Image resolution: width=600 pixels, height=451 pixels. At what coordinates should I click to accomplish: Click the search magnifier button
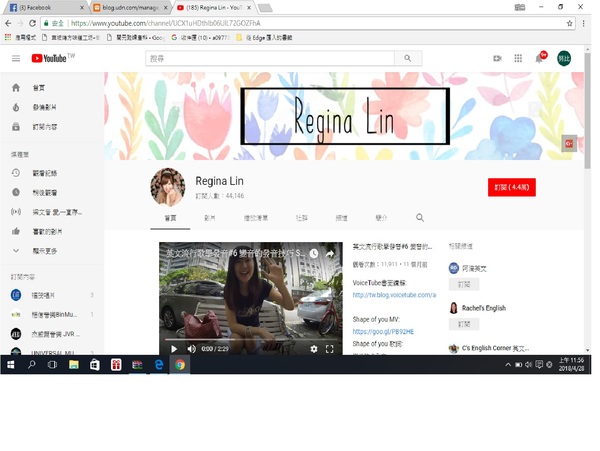click(x=408, y=59)
